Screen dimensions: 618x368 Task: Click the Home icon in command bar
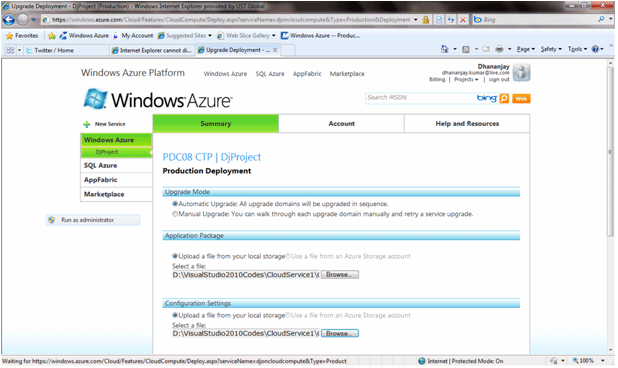point(445,49)
